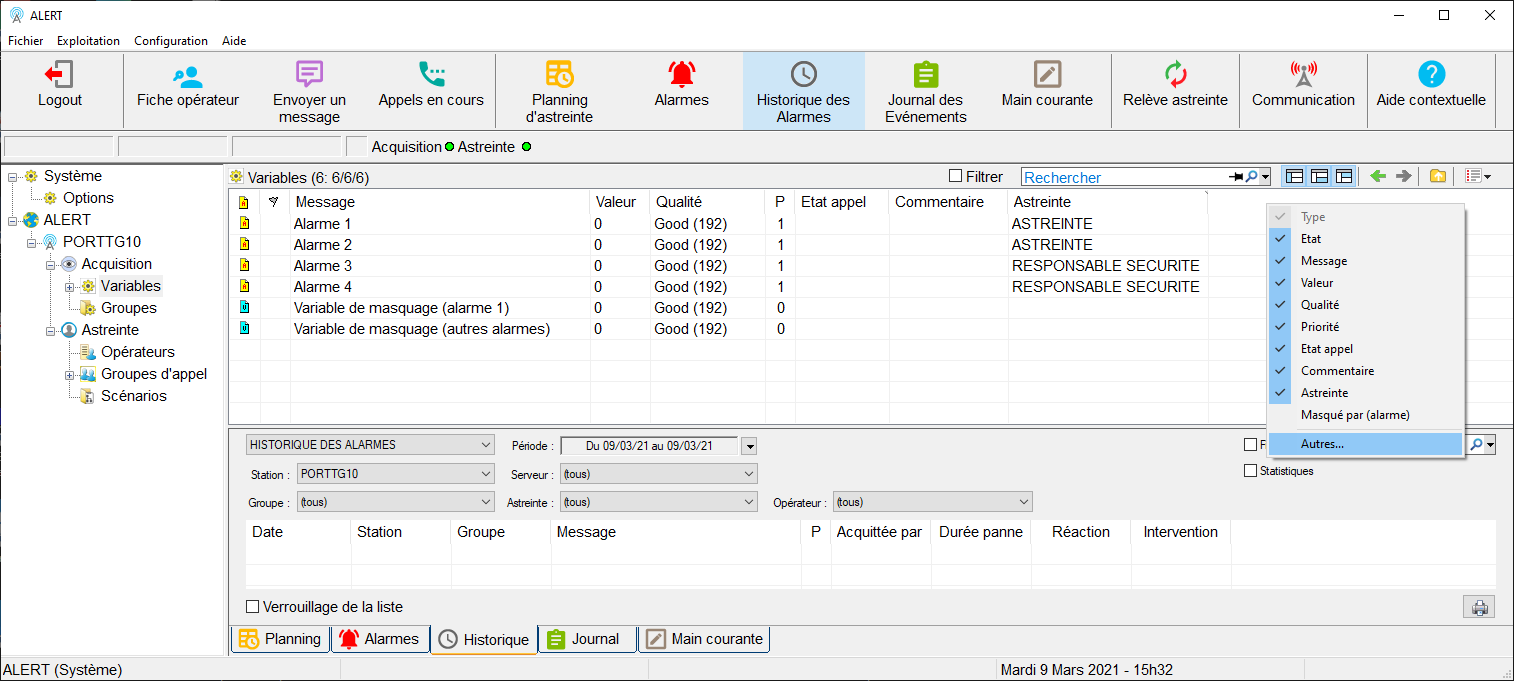Switch to the Journal bottom tab
The height and width of the screenshot is (681, 1514).
point(586,639)
